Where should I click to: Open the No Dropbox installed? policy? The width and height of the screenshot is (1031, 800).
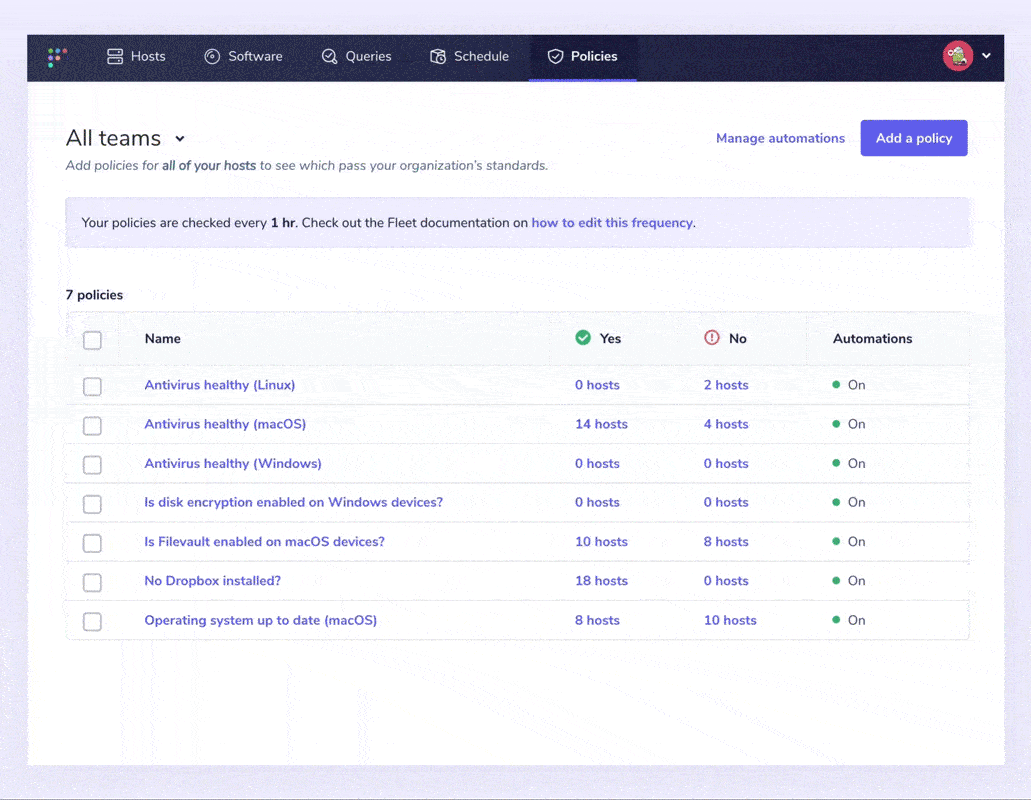pos(212,581)
